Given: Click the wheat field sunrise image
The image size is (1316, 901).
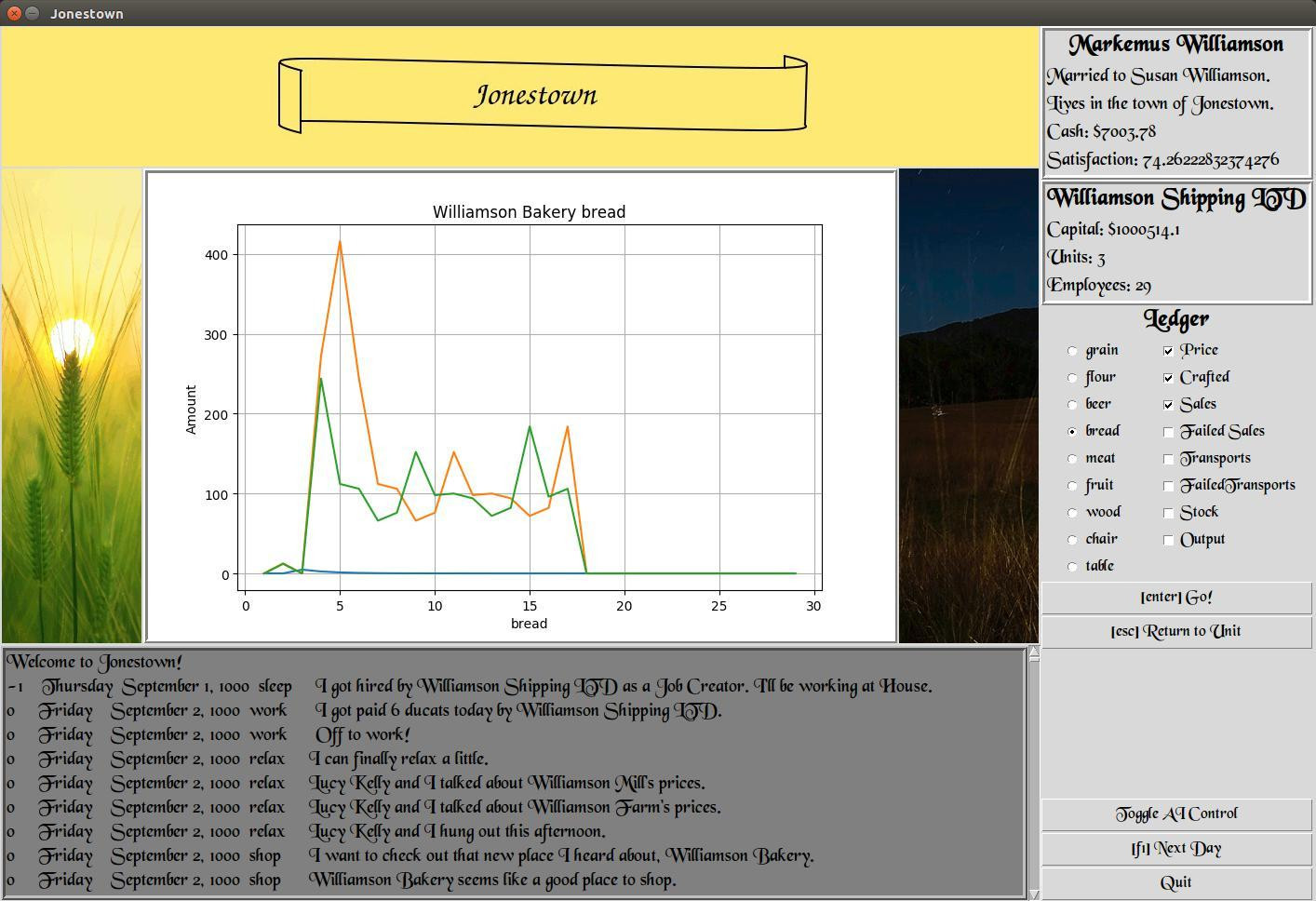Looking at the screenshot, I should click(72, 406).
